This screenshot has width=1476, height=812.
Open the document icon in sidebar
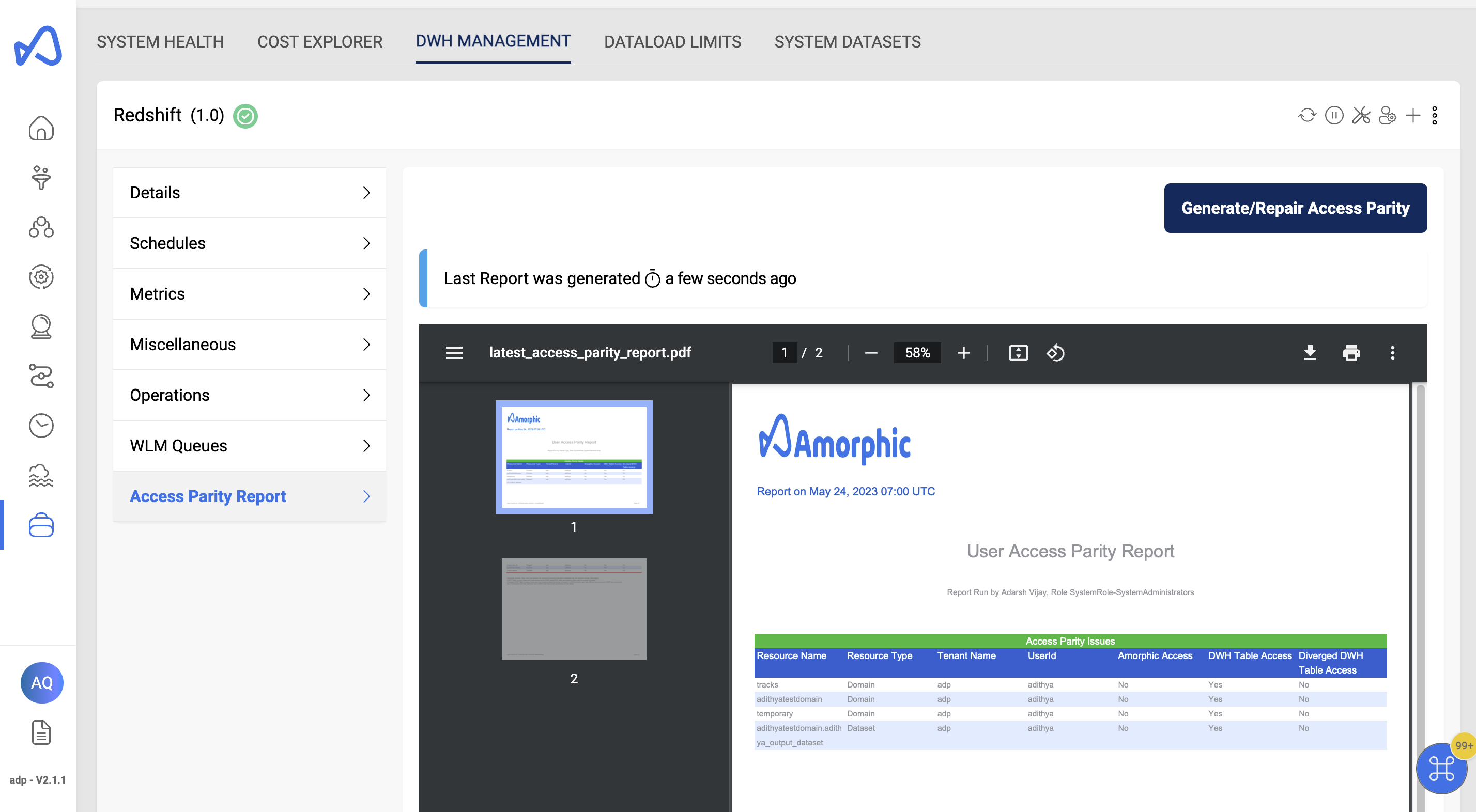(41, 732)
